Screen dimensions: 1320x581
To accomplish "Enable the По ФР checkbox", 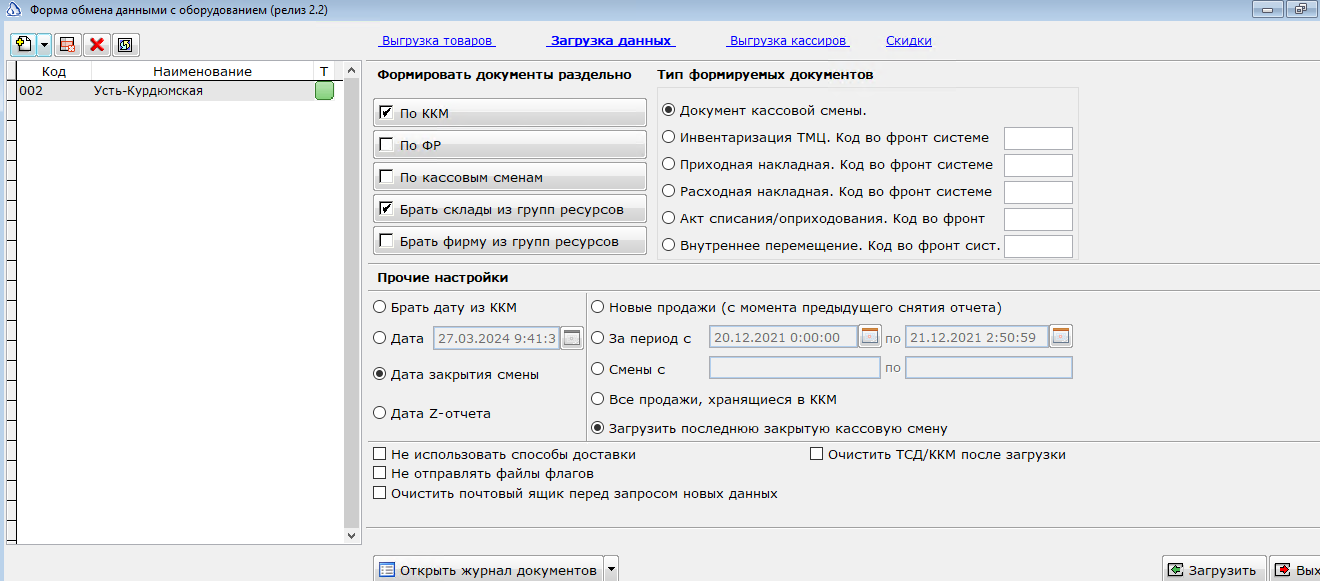I will (x=386, y=145).
